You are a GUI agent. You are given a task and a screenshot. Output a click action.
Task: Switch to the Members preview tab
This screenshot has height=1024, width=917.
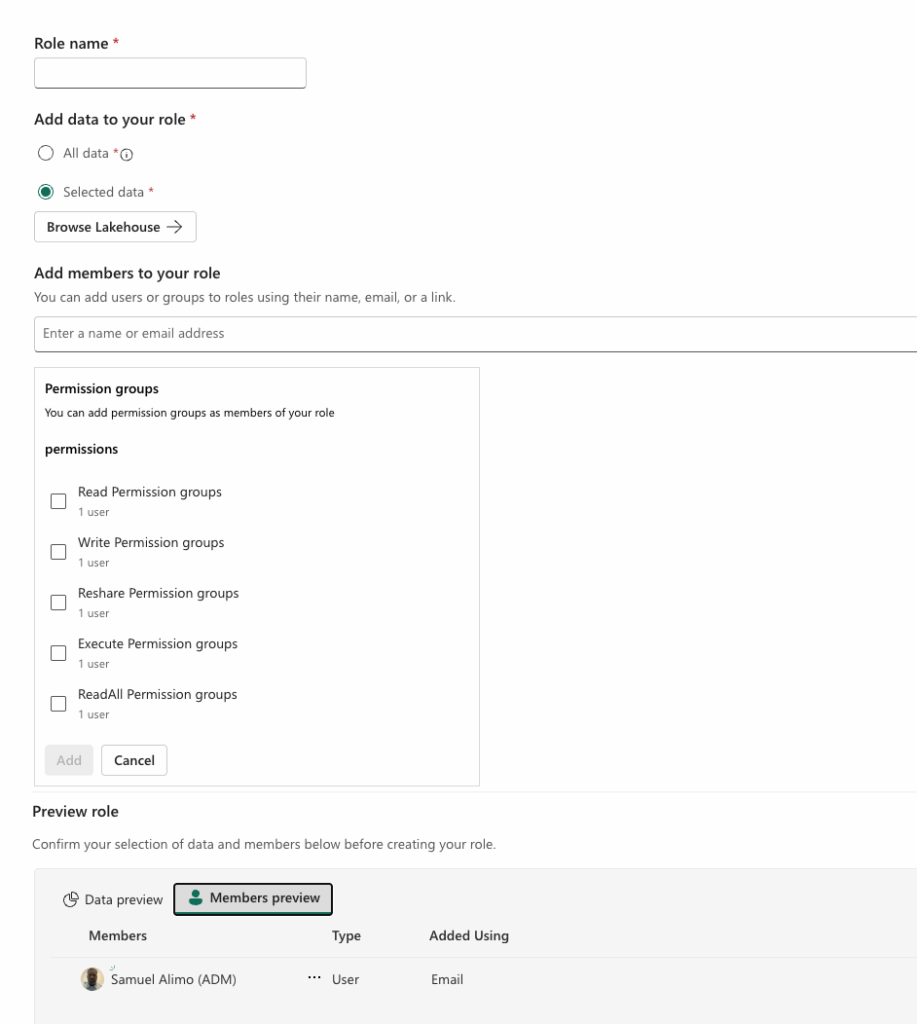tap(253, 899)
